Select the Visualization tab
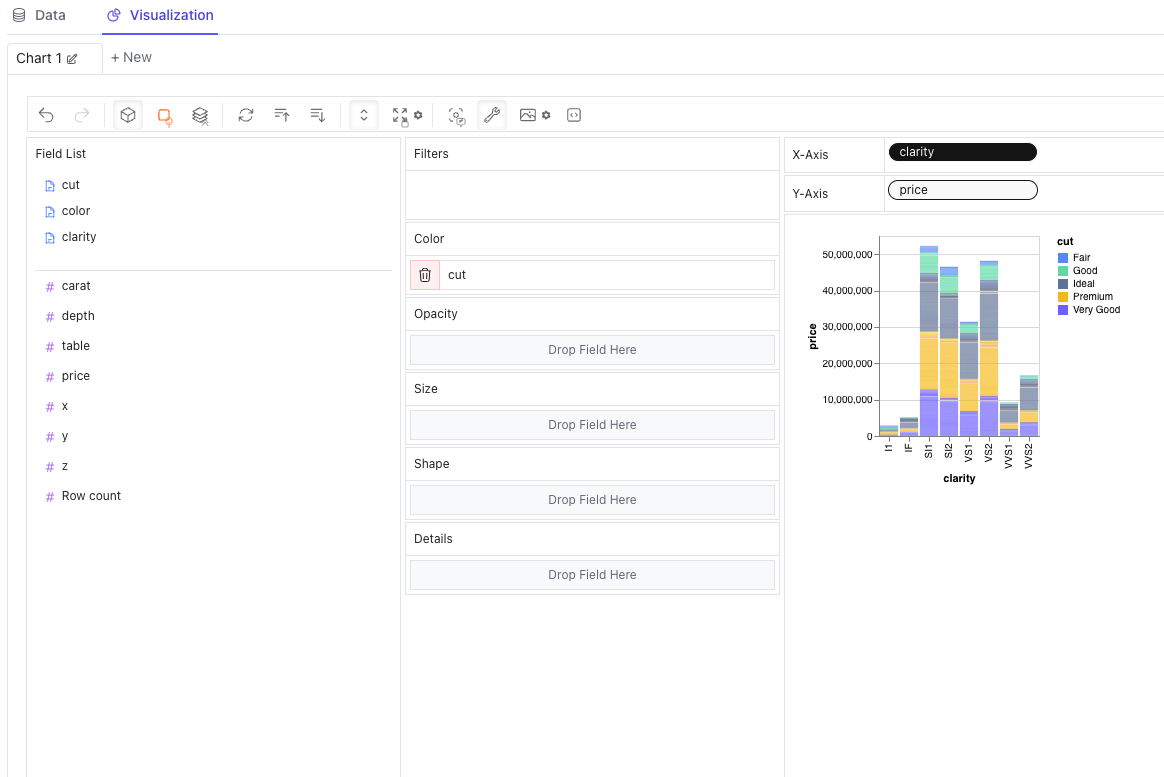Screen dimensions: 1164x777 tap(160, 15)
